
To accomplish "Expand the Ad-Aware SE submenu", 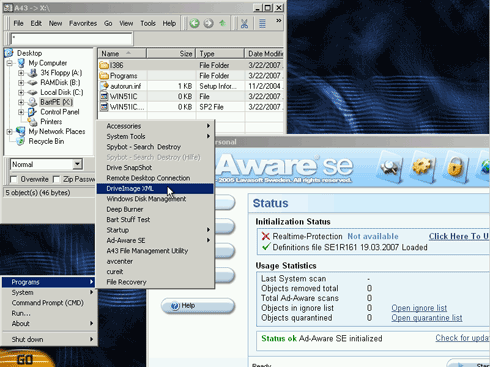I will point(155,240).
